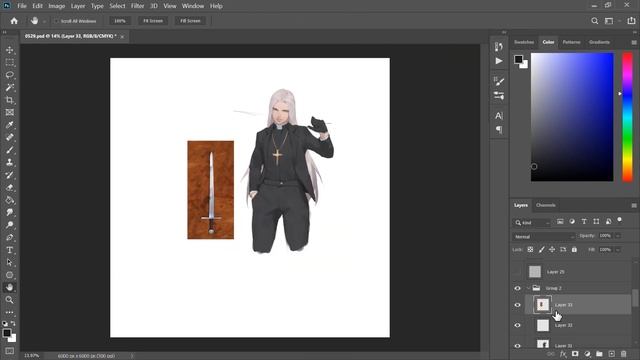This screenshot has width=640, height=360.
Task: Select the Frame tool
Action: coord(9,112)
